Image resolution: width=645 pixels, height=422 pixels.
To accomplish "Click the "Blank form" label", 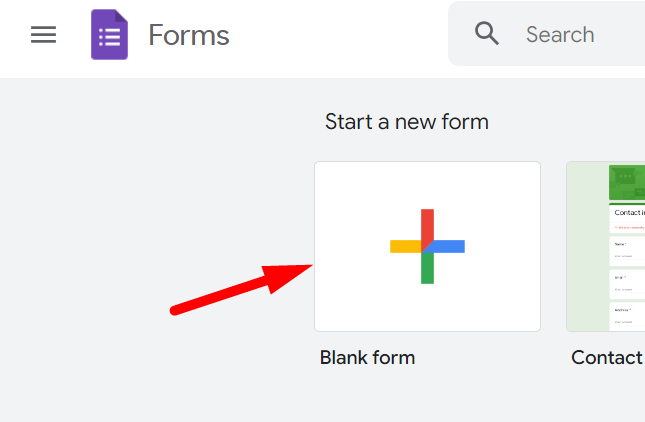I will [367, 357].
